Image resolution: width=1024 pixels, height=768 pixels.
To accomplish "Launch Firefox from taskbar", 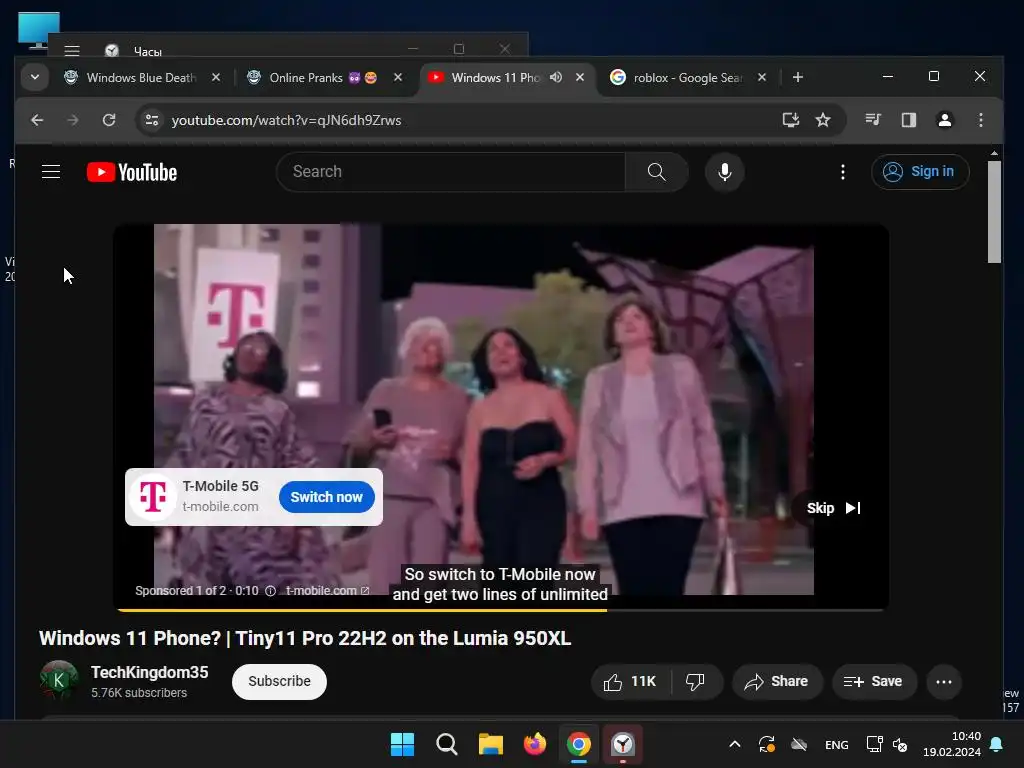I will tap(535, 744).
